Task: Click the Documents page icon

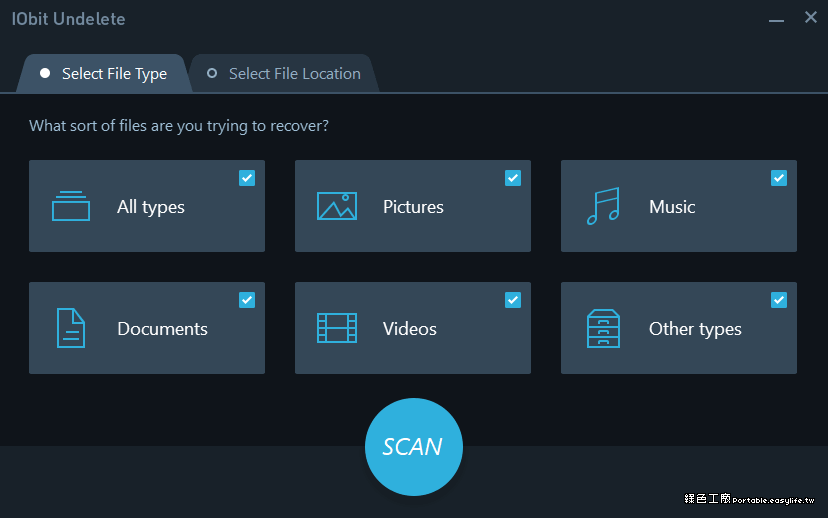Action: click(x=71, y=328)
